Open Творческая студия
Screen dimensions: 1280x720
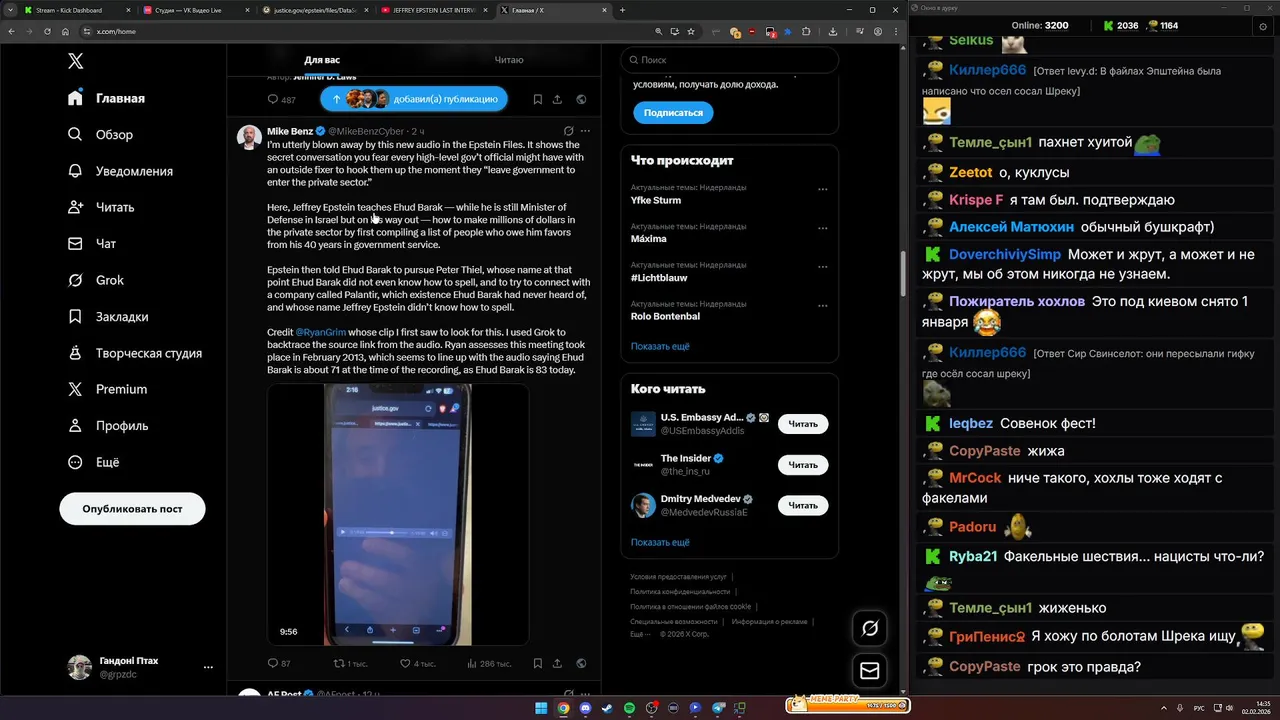click(x=134, y=353)
